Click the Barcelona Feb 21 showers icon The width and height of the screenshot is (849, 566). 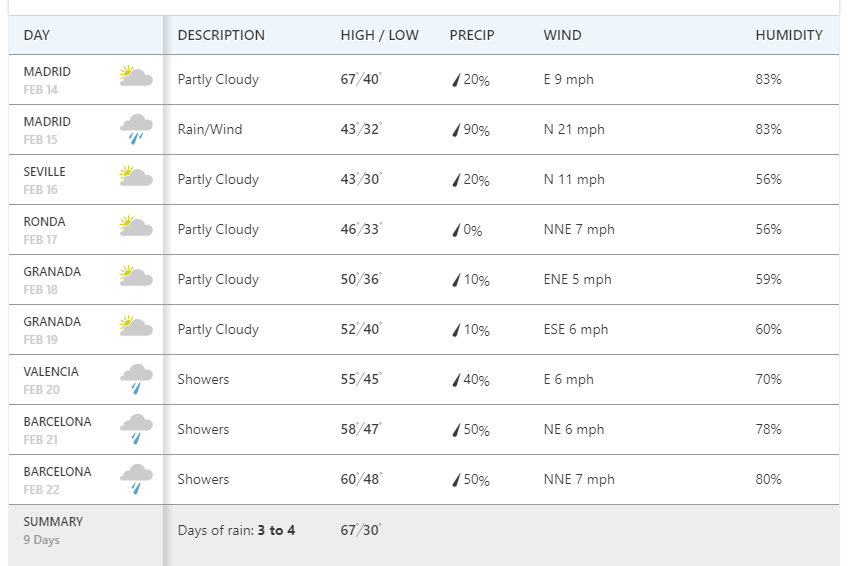coord(135,429)
